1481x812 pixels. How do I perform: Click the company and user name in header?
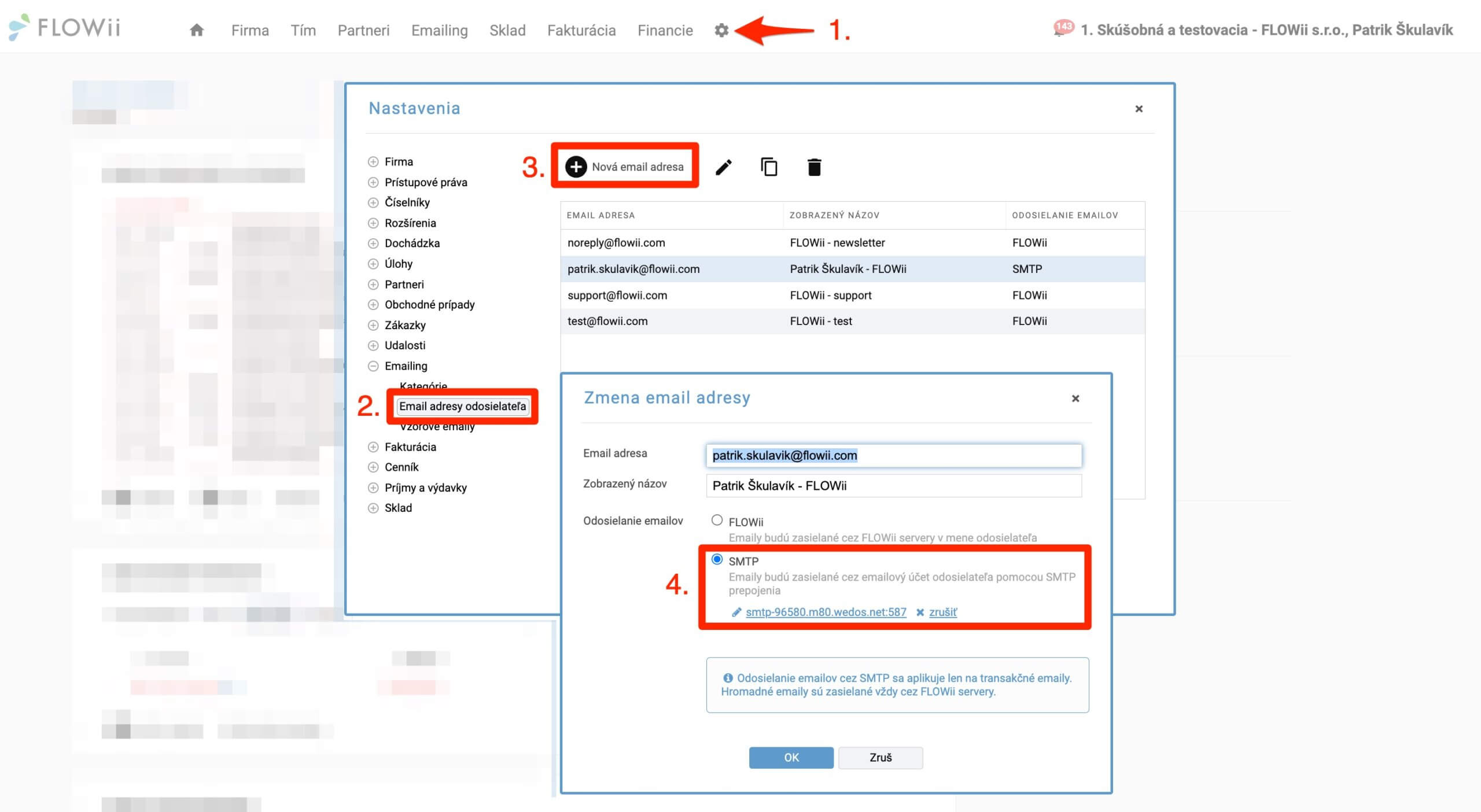coord(1266,29)
